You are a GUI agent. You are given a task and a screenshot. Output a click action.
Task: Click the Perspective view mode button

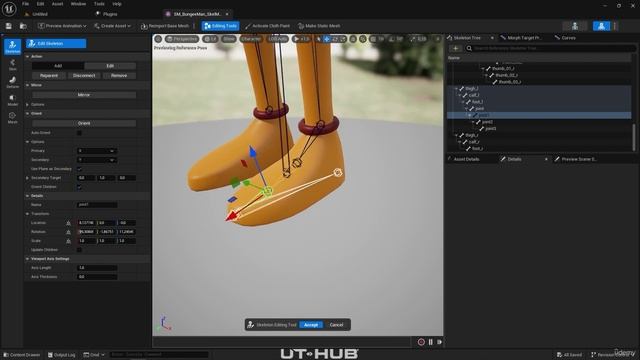[182, 39]
